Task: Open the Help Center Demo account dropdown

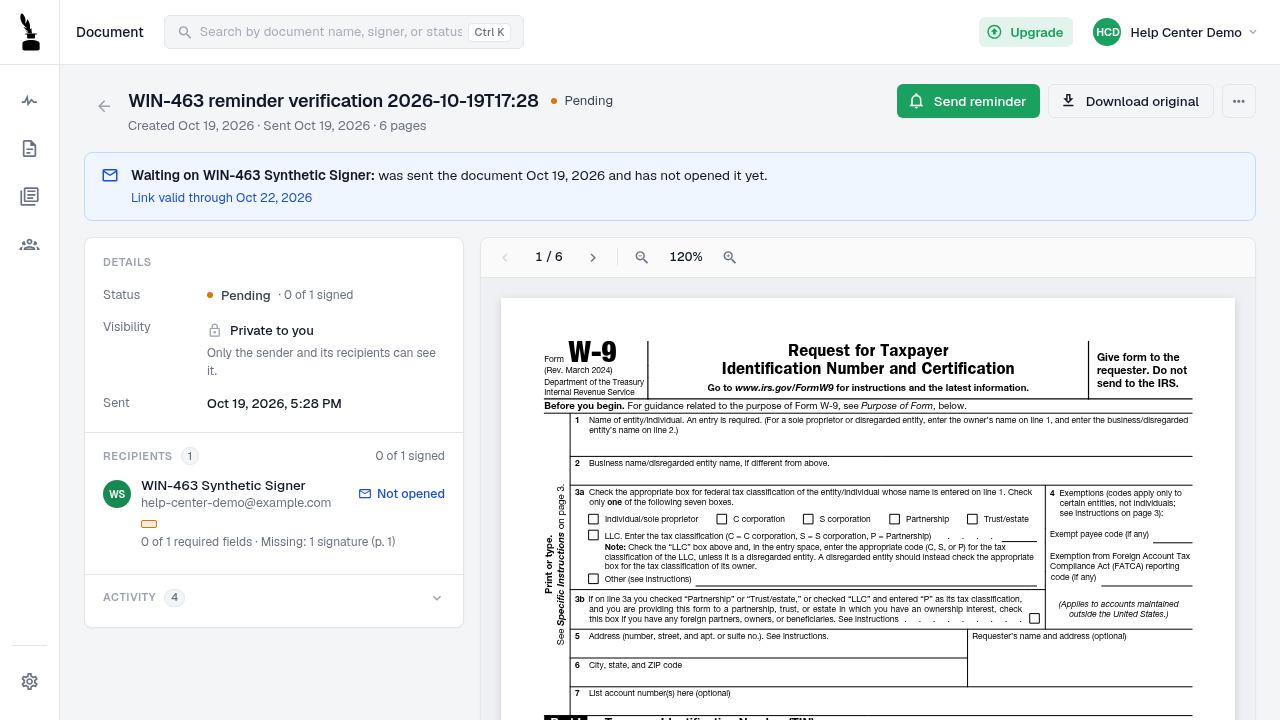Action: 1175,32
